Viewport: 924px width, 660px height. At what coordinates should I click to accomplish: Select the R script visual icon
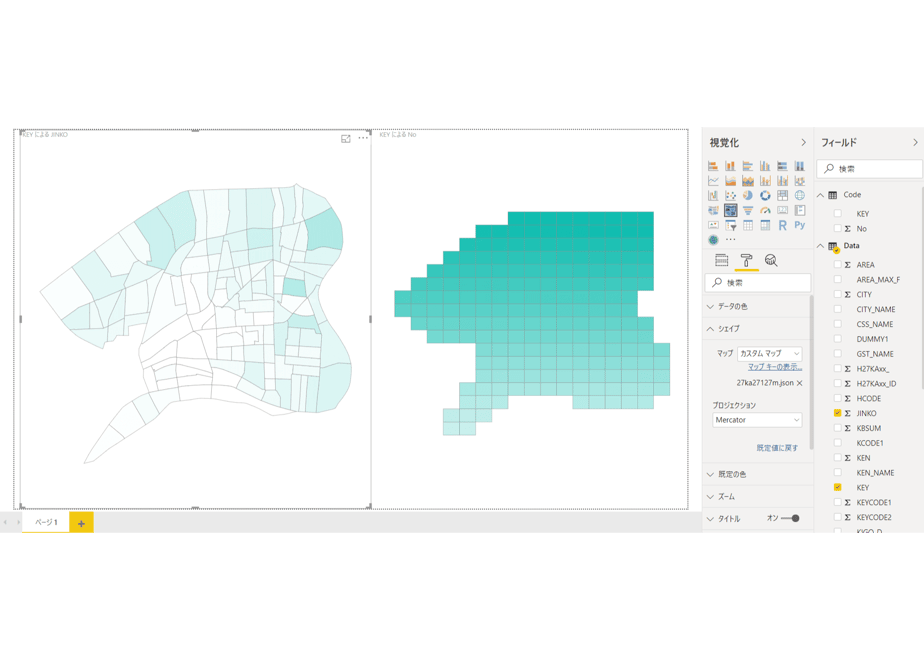coord(782,225)
